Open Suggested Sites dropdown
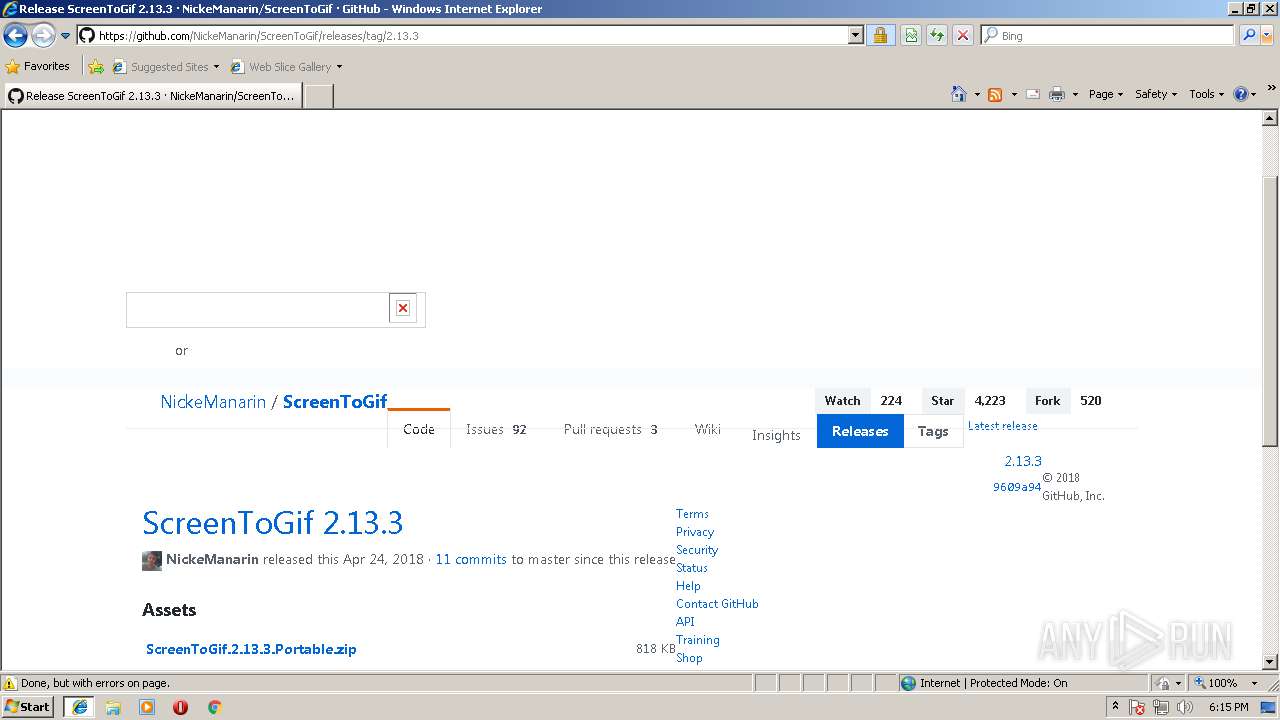 point(165,67)
